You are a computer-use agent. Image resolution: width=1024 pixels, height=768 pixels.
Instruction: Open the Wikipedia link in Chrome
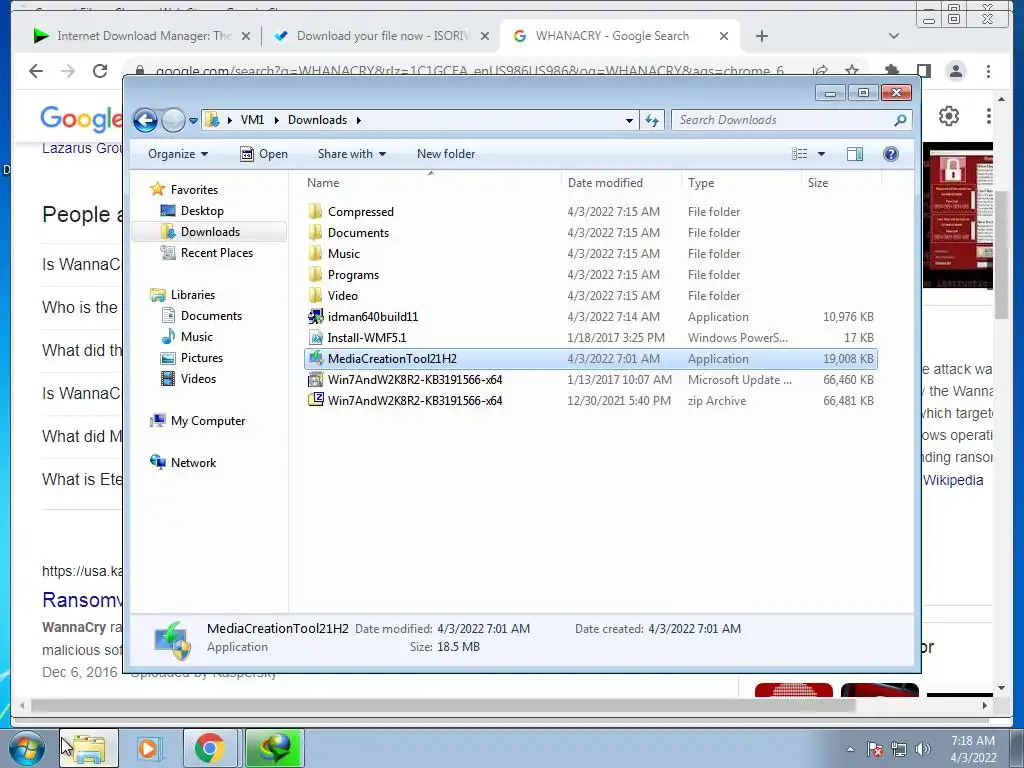click(953, 481)
